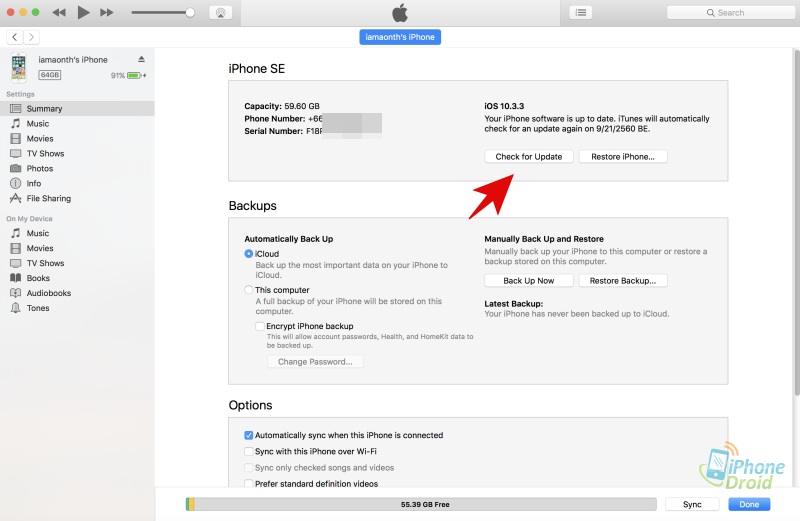Enable Encrypt iPhone backup checkbox
Image resolution: width=800 pixels, height=521 pixels.
(x=260, y=326)
